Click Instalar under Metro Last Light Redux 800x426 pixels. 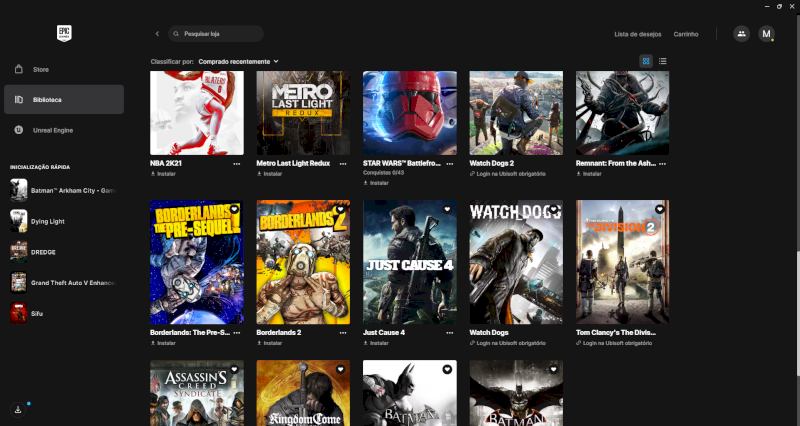pos(275,173)
